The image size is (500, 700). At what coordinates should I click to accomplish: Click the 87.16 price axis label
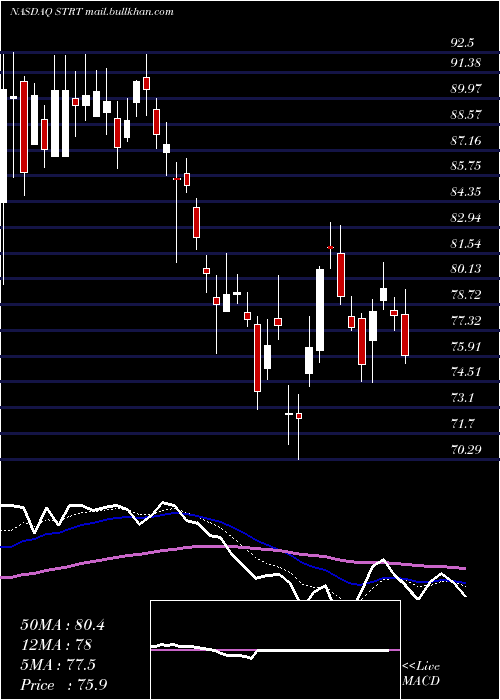pyautogui.click(x=465, y=141)
